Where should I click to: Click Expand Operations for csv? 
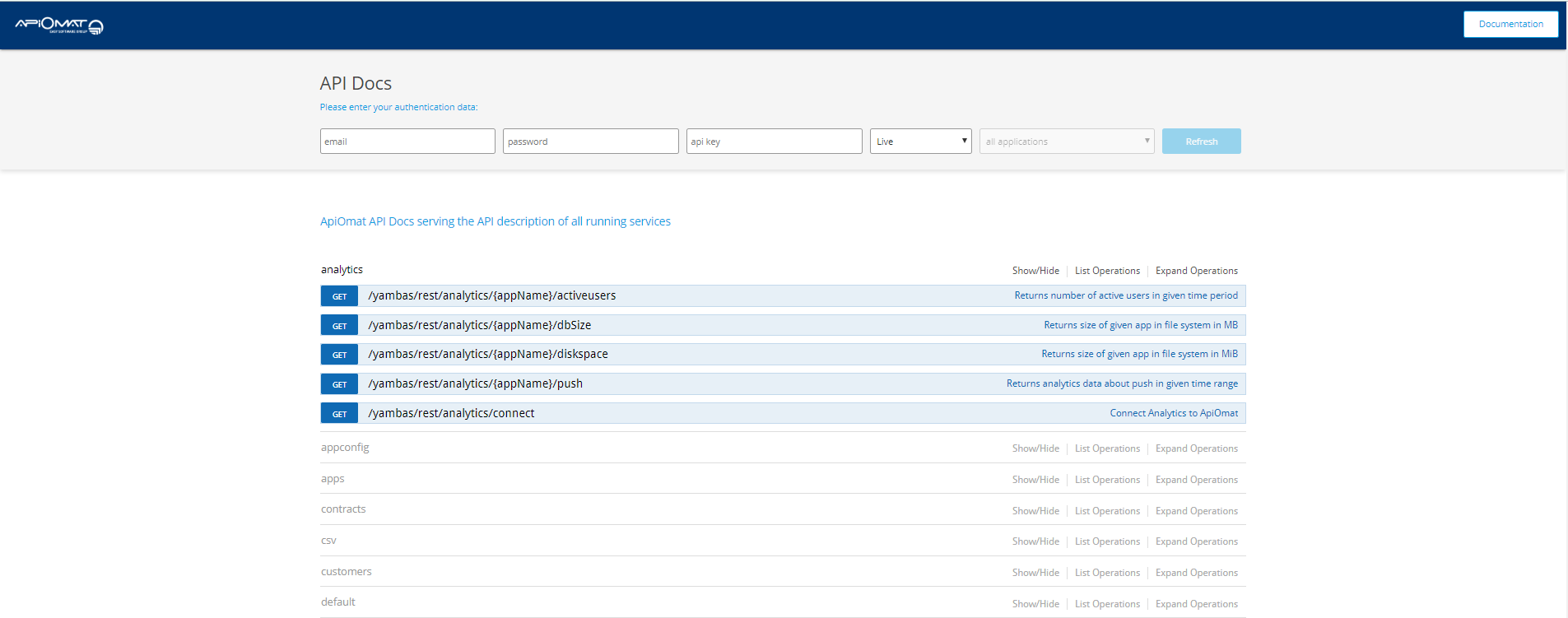point(1196,541)
